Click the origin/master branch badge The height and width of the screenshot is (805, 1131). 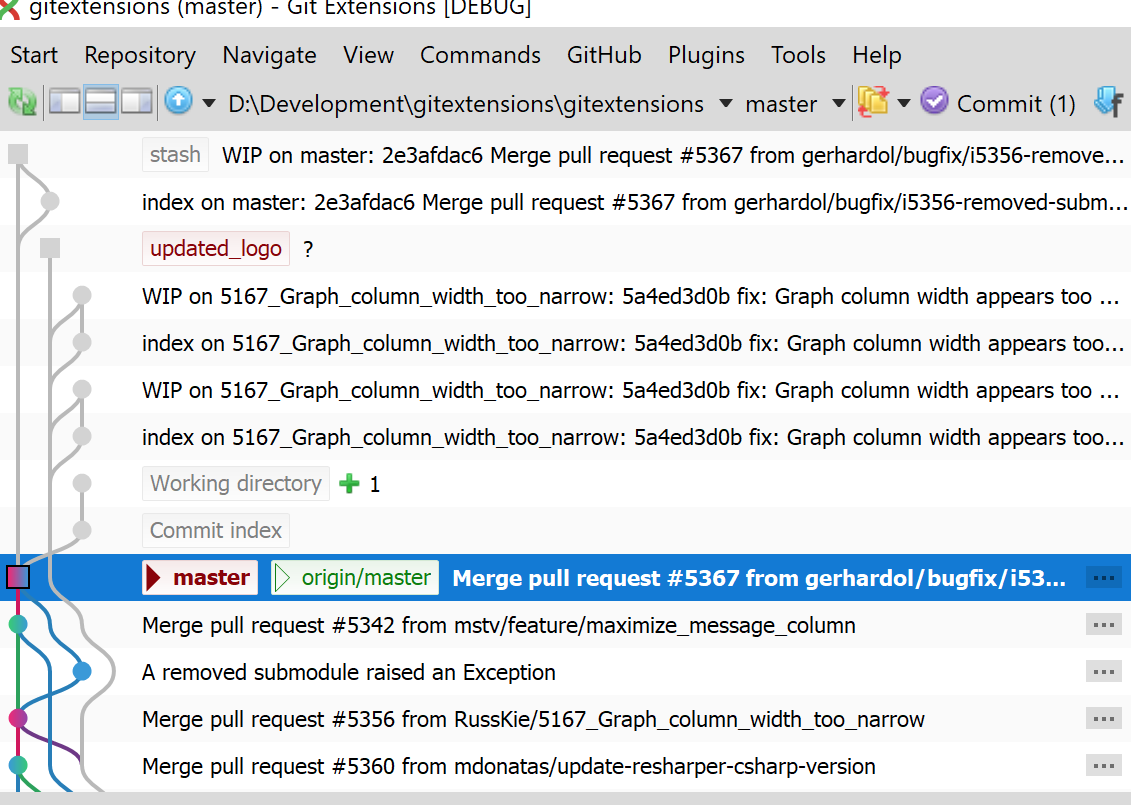tap(352, 578)
